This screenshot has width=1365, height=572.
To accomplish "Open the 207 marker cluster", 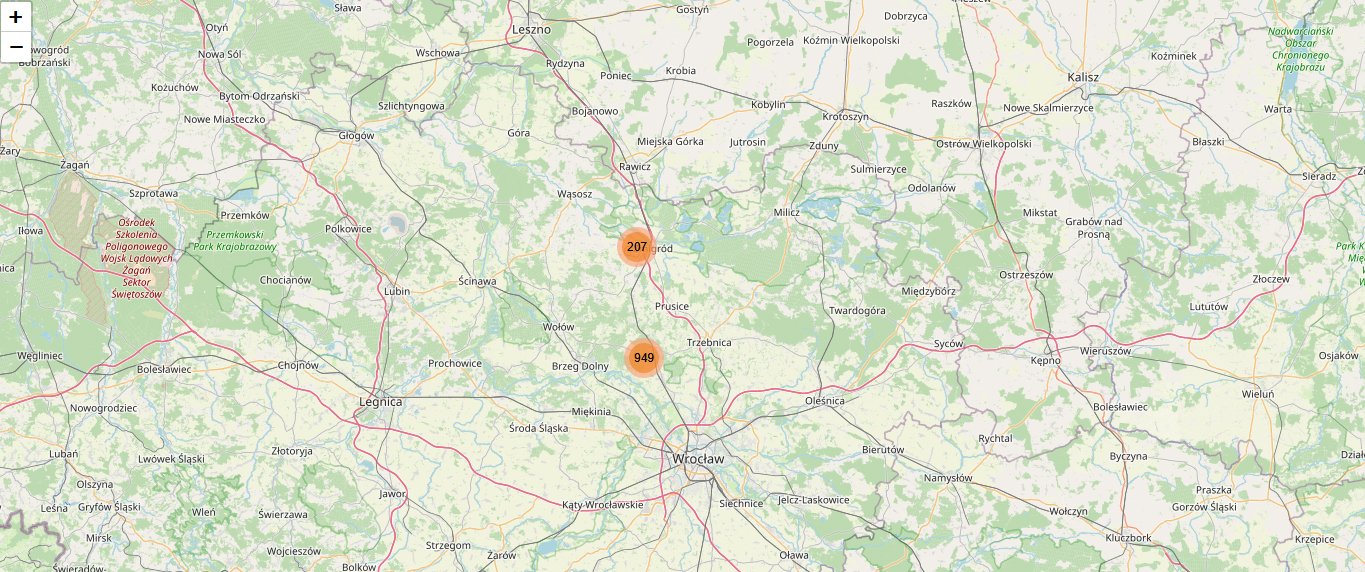I will coord(636,246).
